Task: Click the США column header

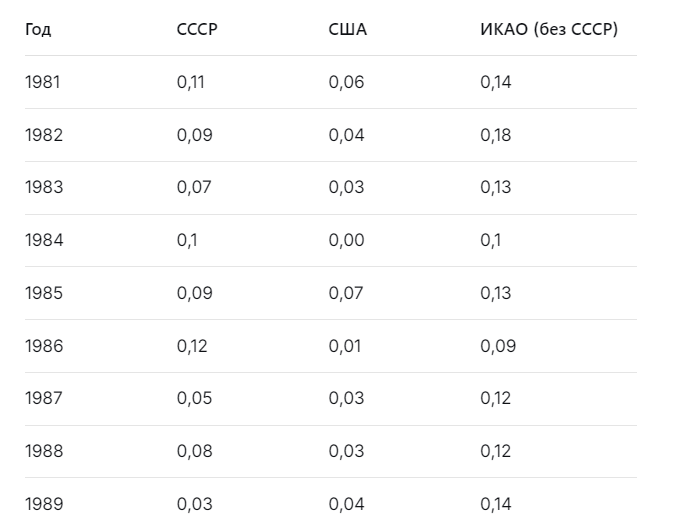Action: 348,29
